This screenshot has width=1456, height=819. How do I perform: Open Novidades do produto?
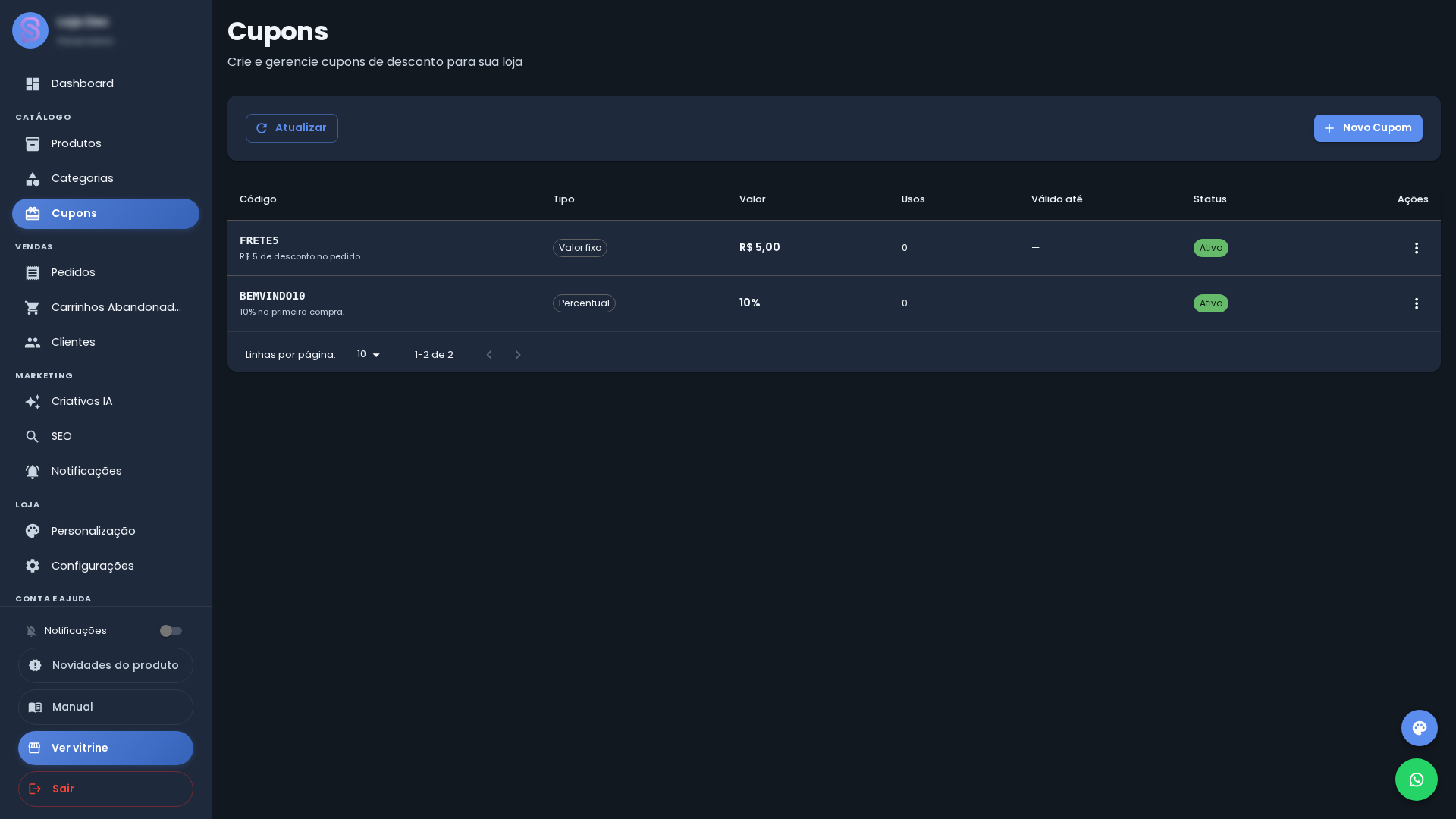tap(105, 665)
